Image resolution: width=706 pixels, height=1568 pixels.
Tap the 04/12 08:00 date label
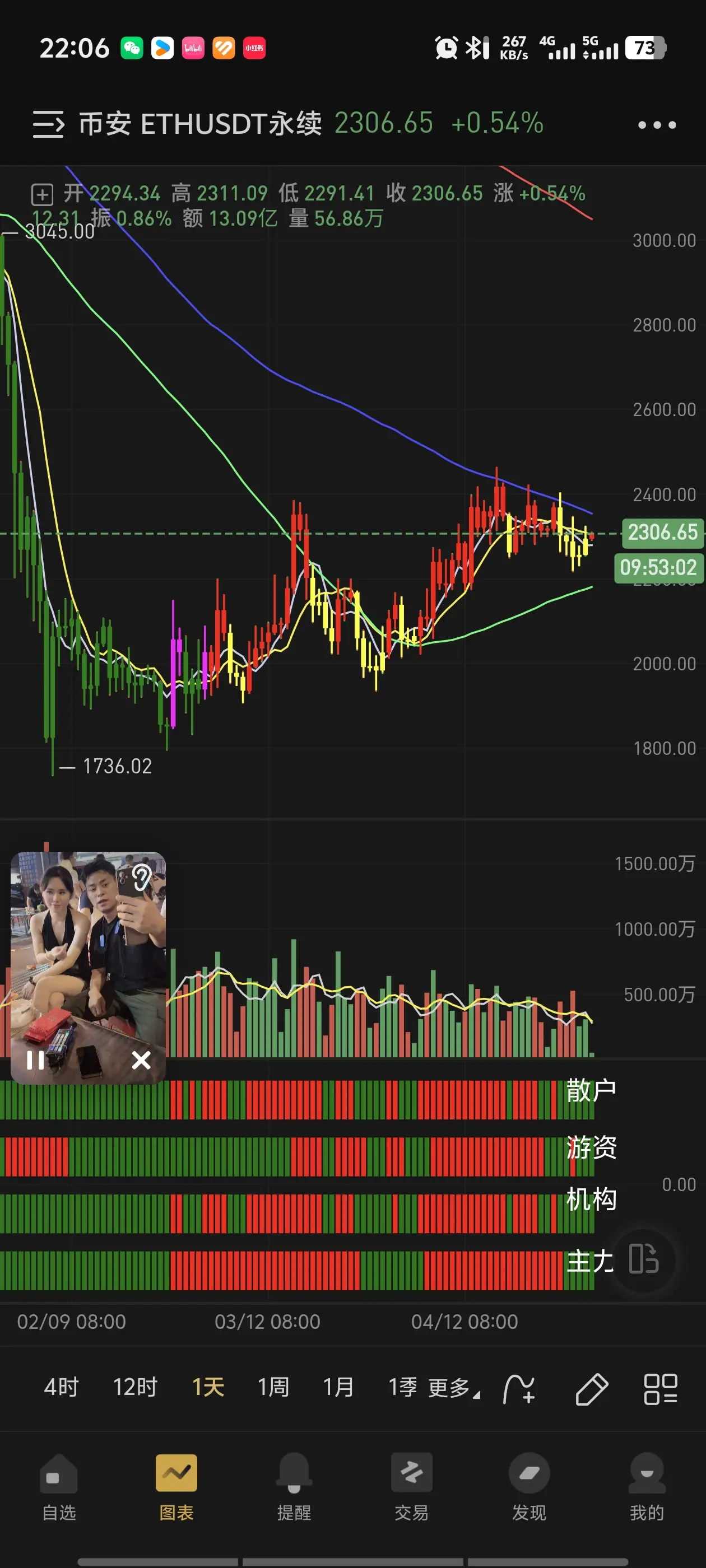[x=464, y=1322]
